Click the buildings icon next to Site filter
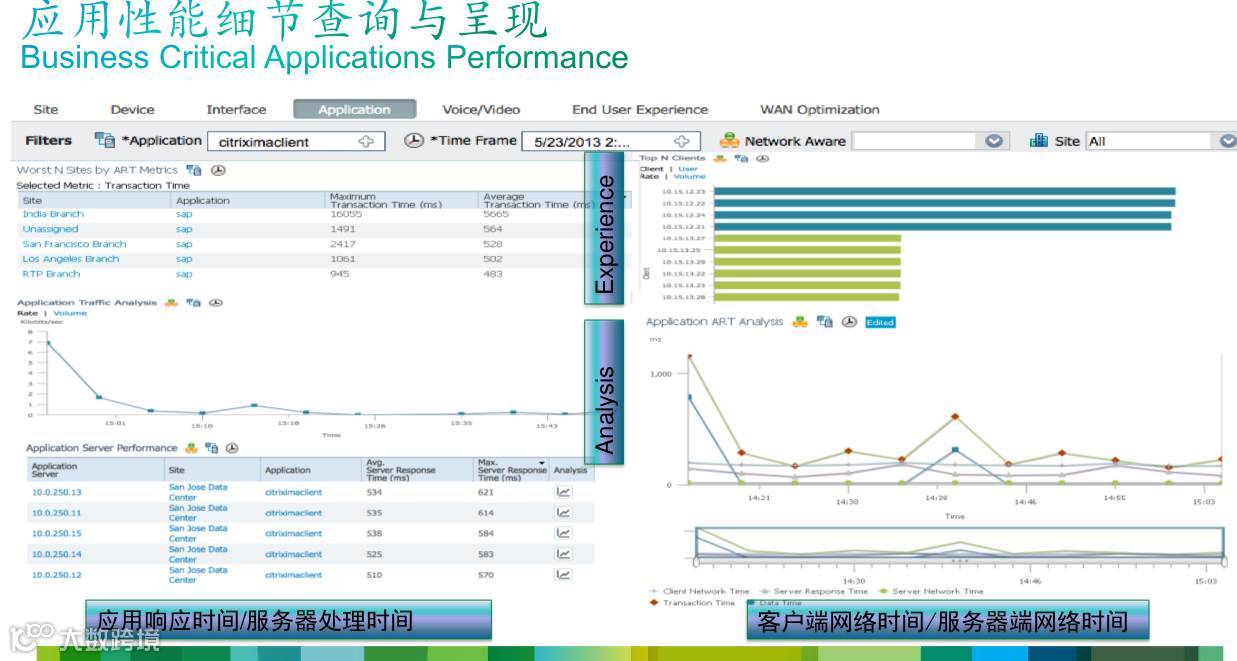 pyautogui.click(x=1039, y=141)
